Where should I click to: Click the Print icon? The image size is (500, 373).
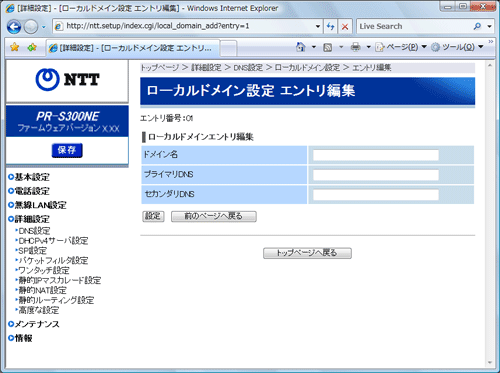pyautogui.click(x=356, y=47)
